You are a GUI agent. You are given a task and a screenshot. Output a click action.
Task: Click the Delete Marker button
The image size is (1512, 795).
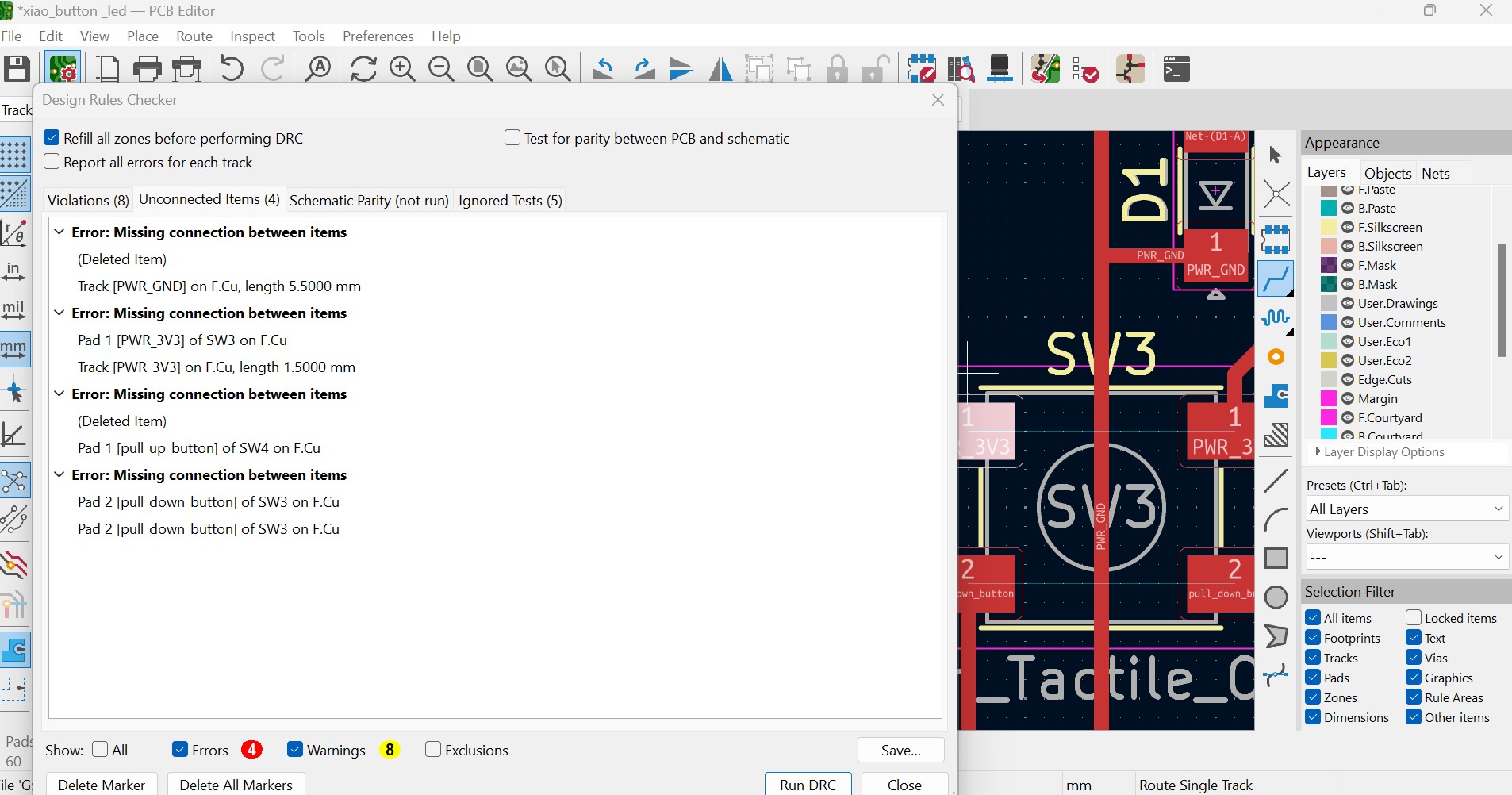(102, 785)
